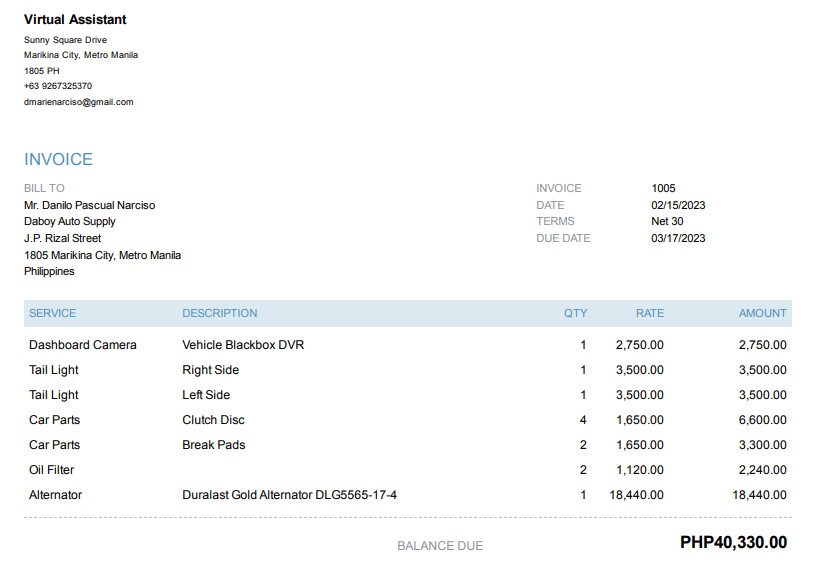Click the Right Side description cell

211,370
